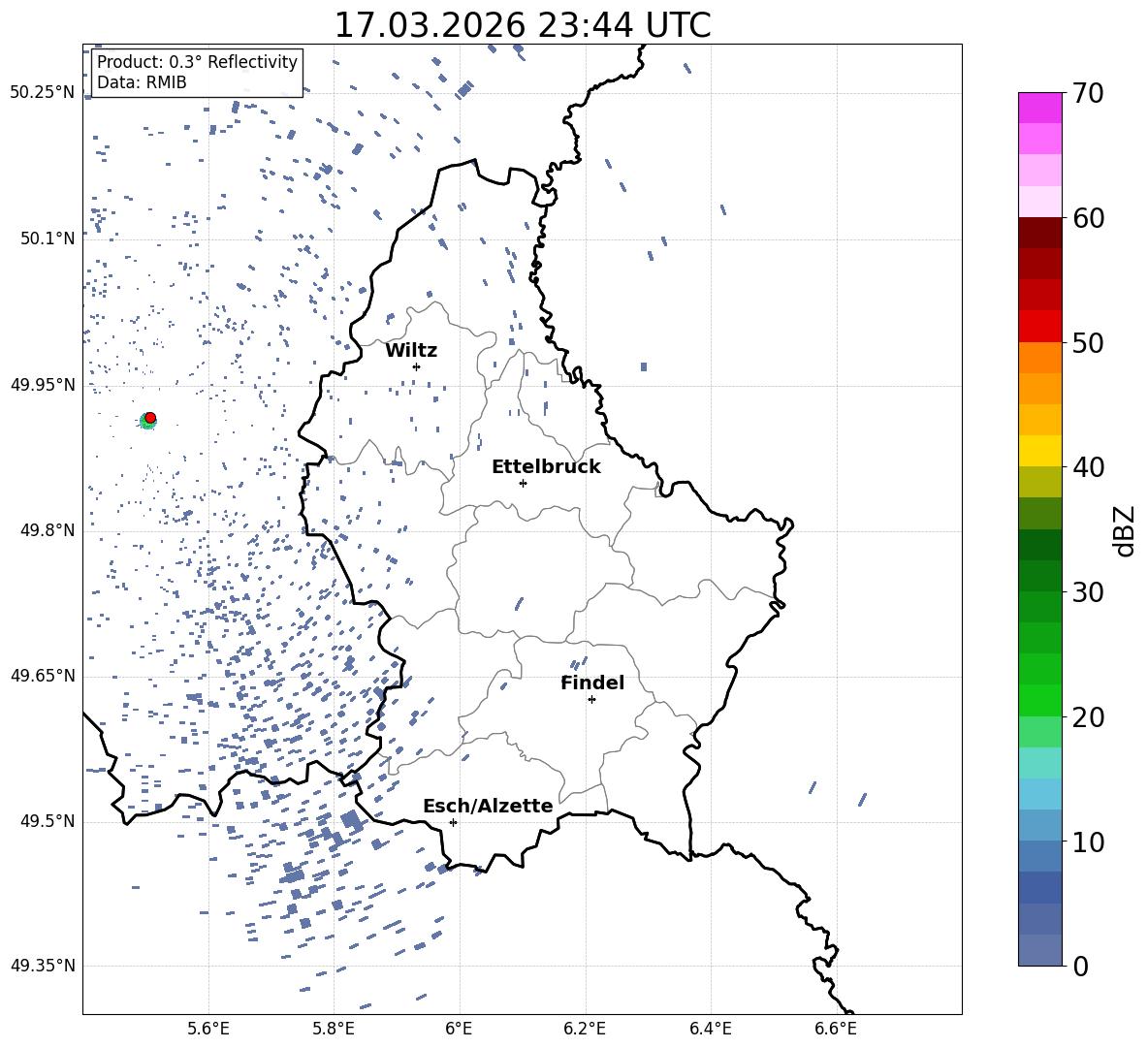Pick the slate blue bottom colorbar segment
This screenshot has width=1148, height=1048.
click(1039, 950)
